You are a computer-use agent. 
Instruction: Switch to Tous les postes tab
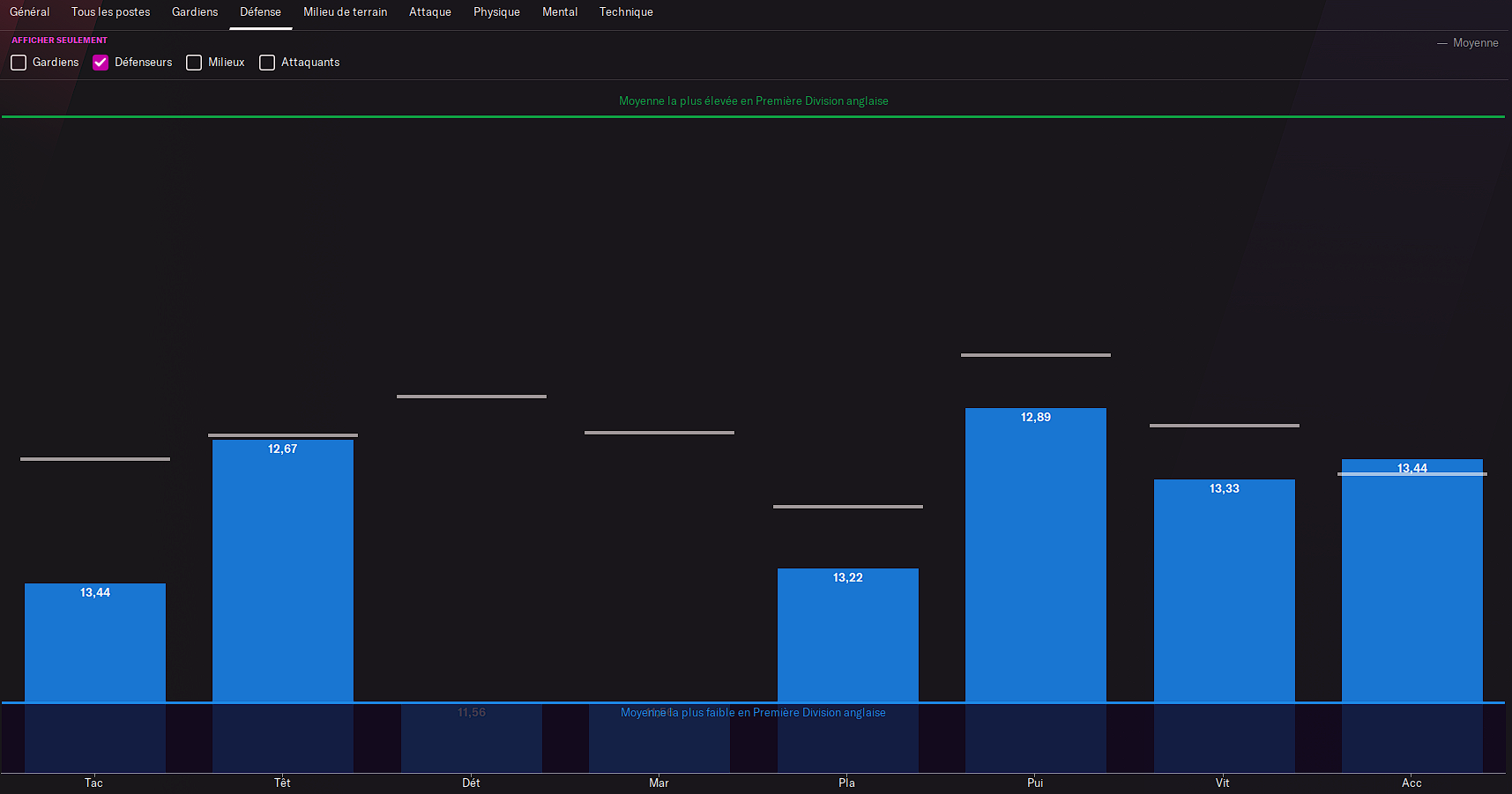111,12
